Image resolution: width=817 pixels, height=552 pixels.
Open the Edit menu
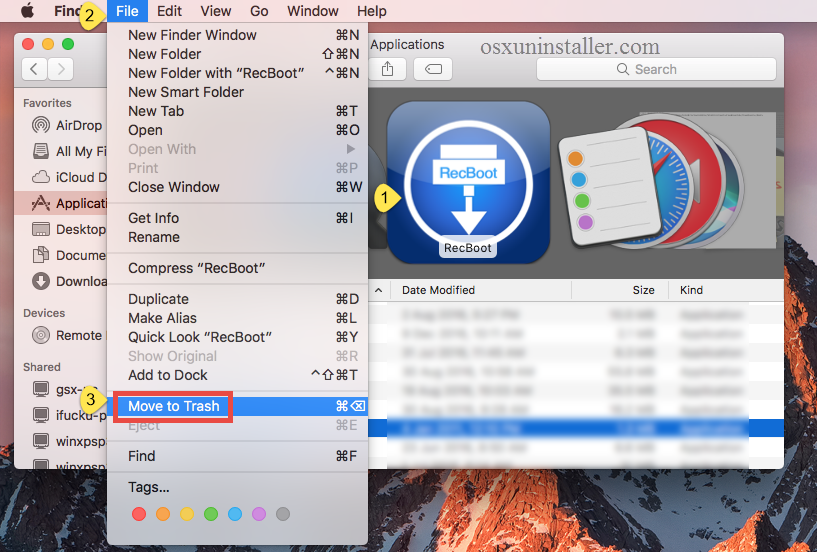169,11
